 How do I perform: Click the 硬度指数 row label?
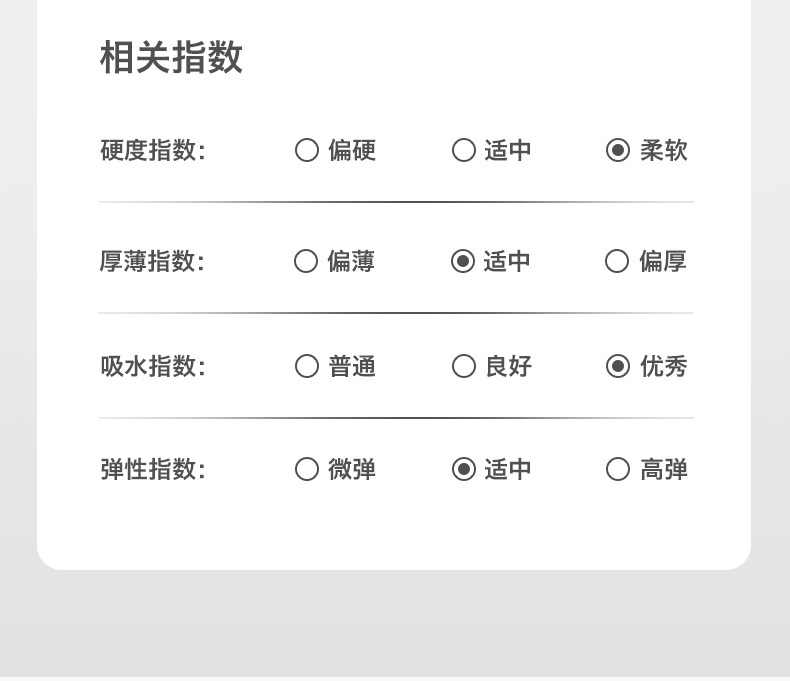(152, 150)
